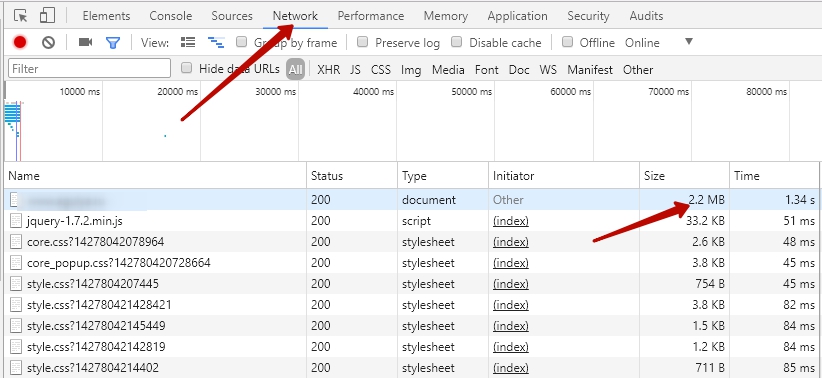Screen dimensions: 822x378
Task: Select the style.css?1427804214402 request
Action: (x=93, y=368)
